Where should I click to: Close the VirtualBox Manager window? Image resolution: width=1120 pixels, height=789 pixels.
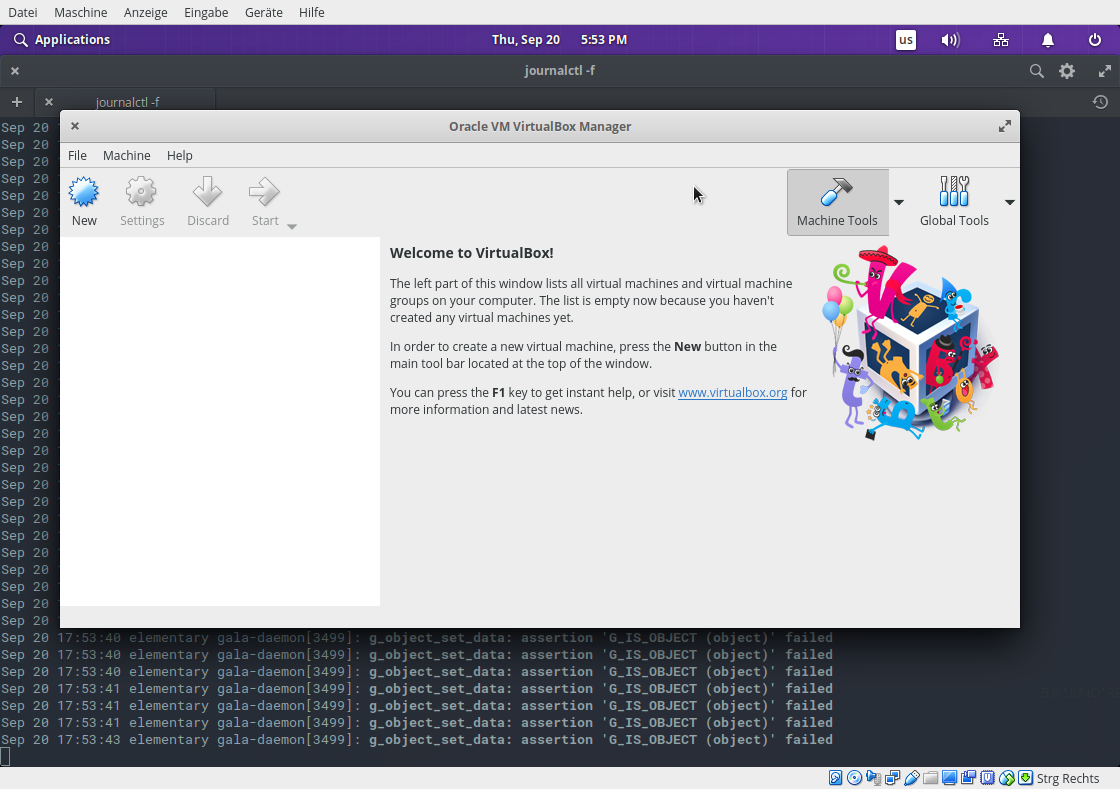[75, 126]
